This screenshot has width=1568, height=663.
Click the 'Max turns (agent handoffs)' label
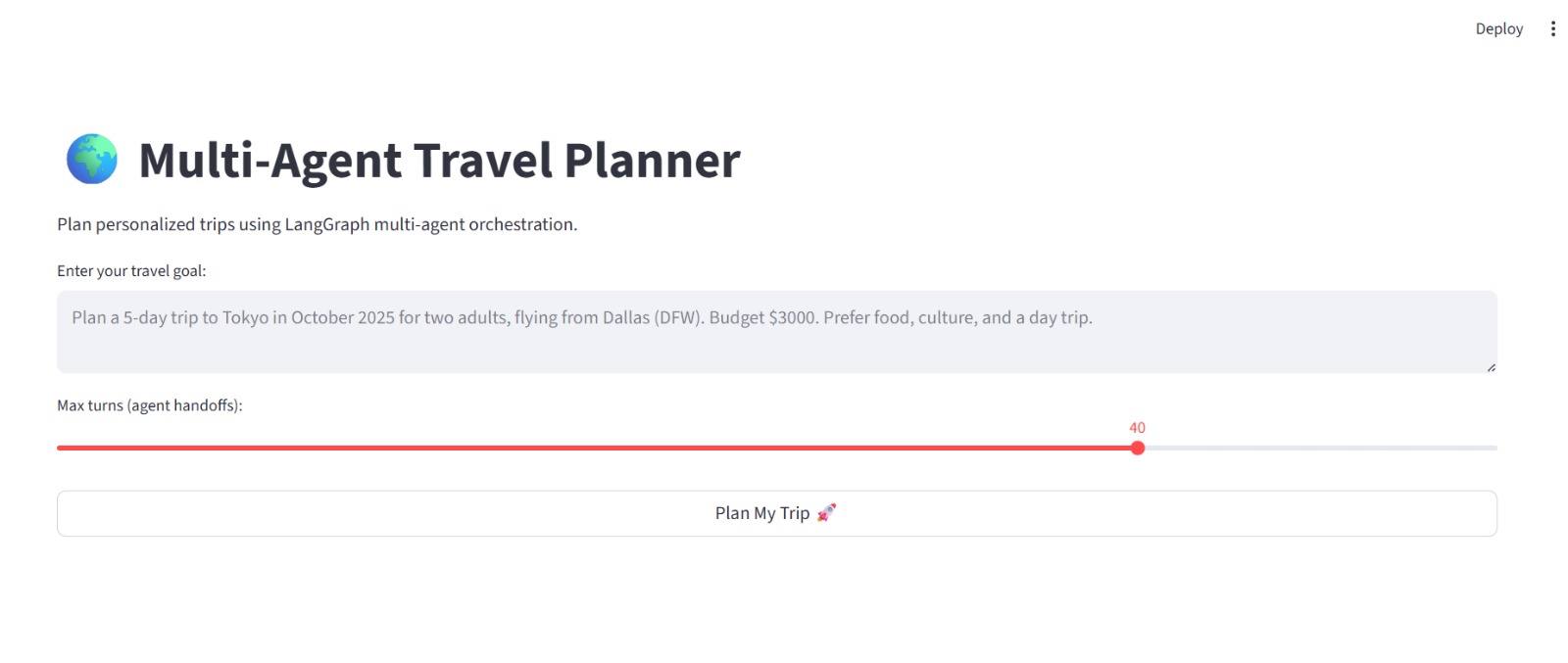[x=149, y=405]
